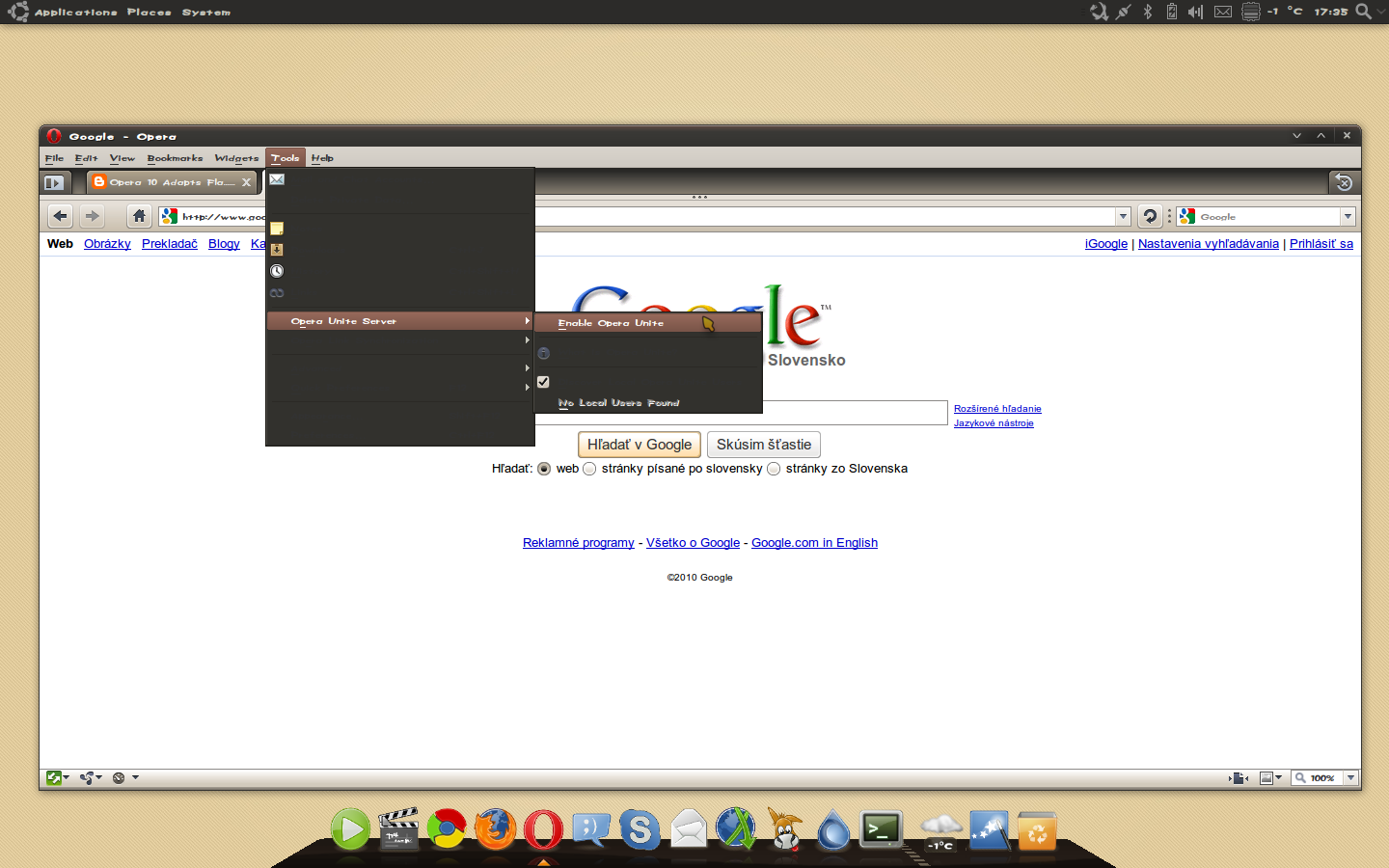Open the Help menu

[322, 158]
